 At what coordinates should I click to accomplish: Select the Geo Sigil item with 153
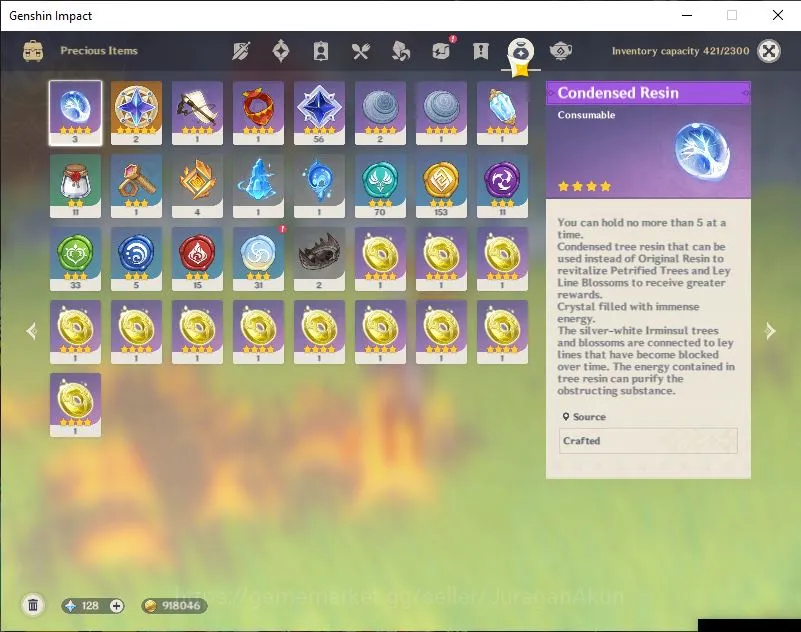[441, 185]
